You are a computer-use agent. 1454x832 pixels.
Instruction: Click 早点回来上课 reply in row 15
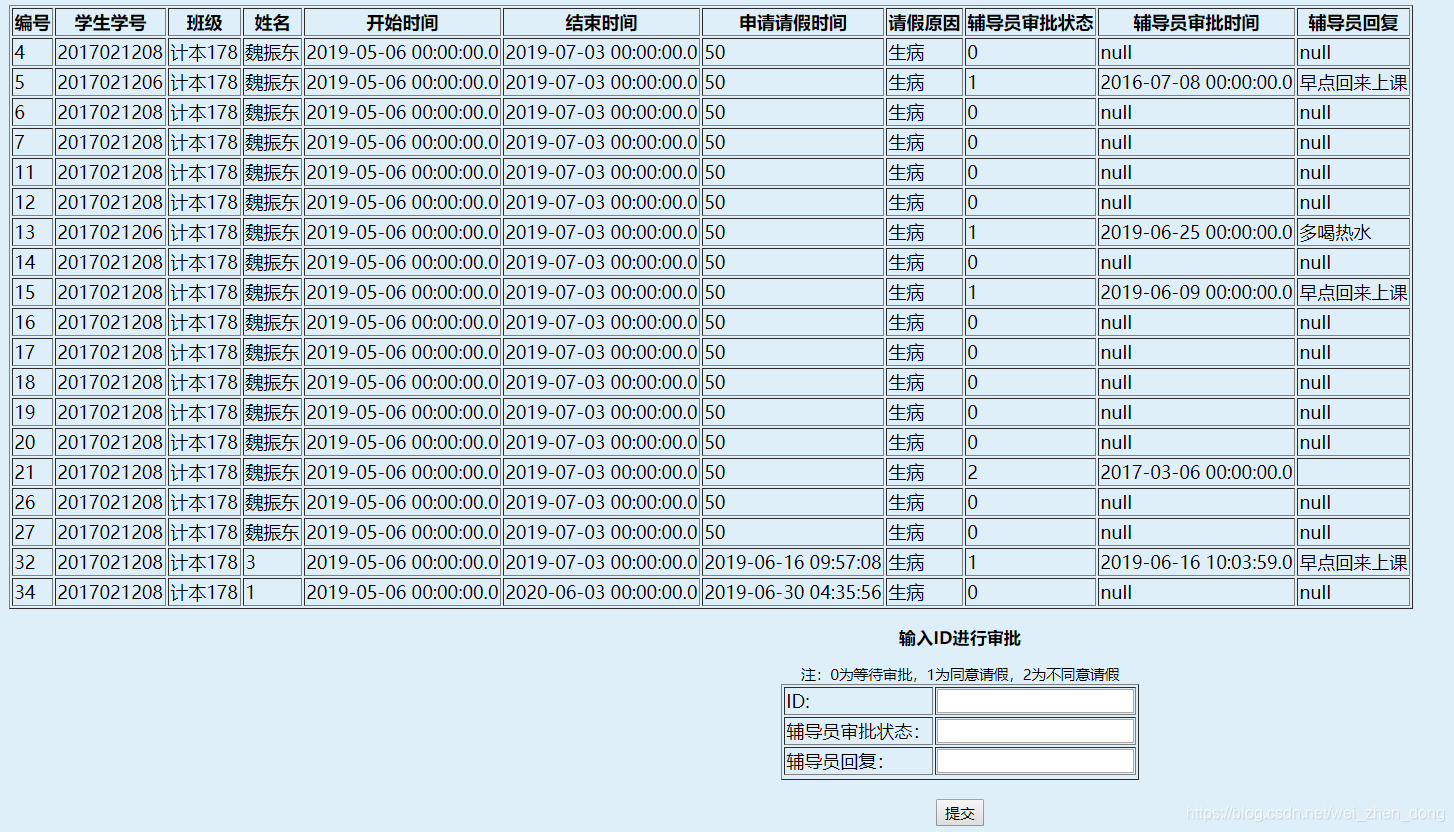1353,292
